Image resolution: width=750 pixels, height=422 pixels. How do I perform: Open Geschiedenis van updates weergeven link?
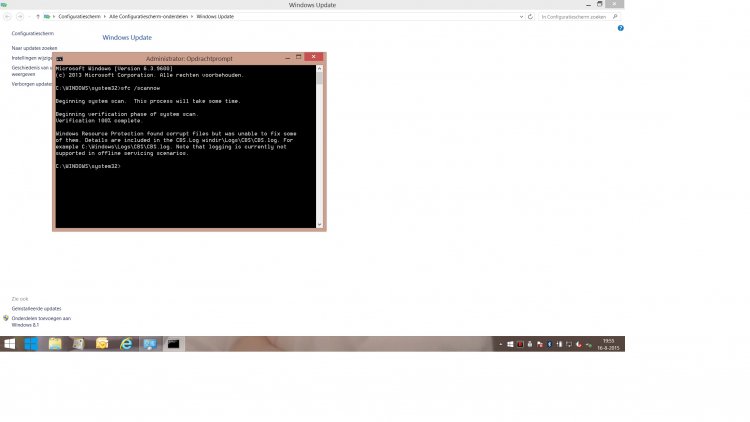[32, 71]
